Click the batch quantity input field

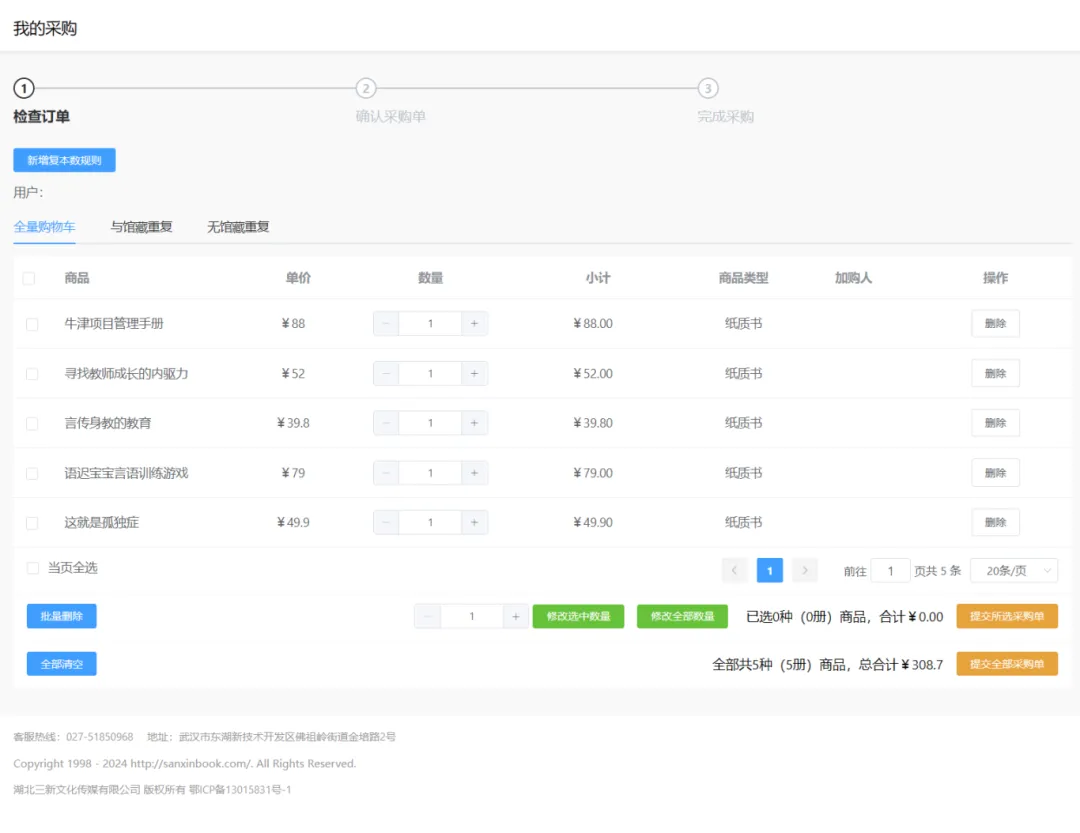pyautogui.click(x=472, y=616)
